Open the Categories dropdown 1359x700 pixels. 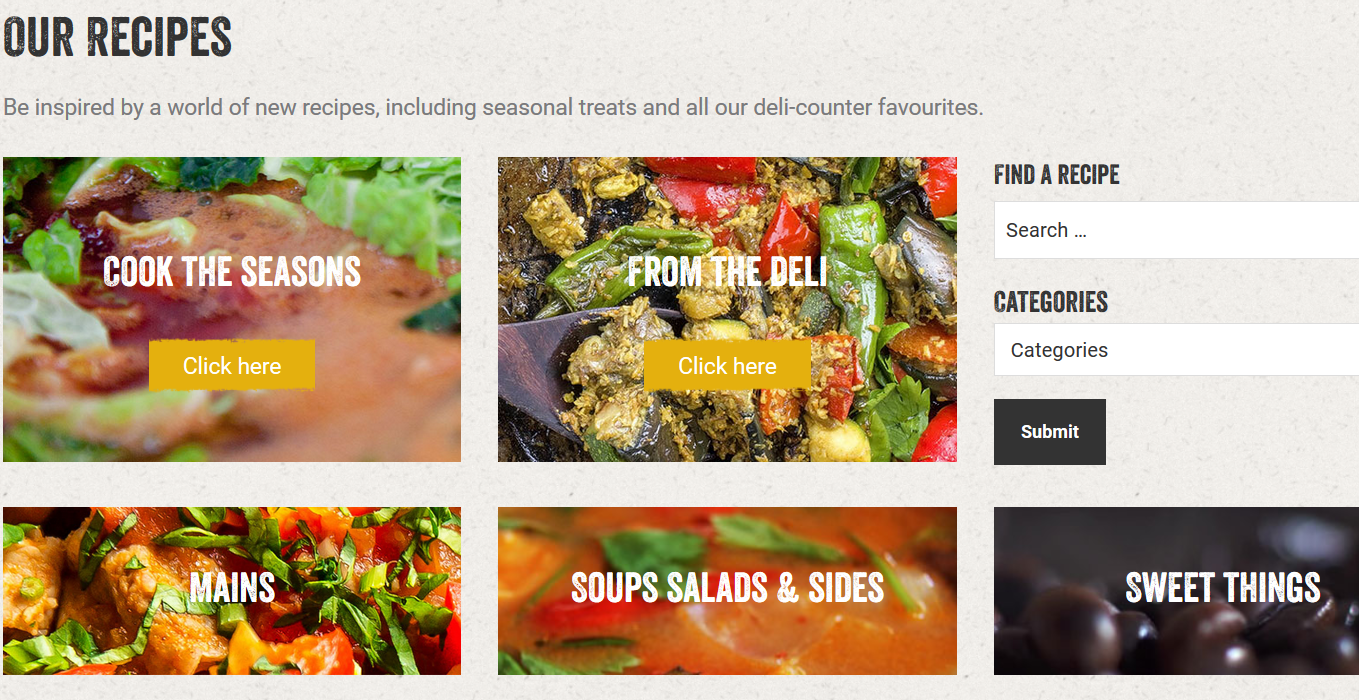(x=1176, y=350)
